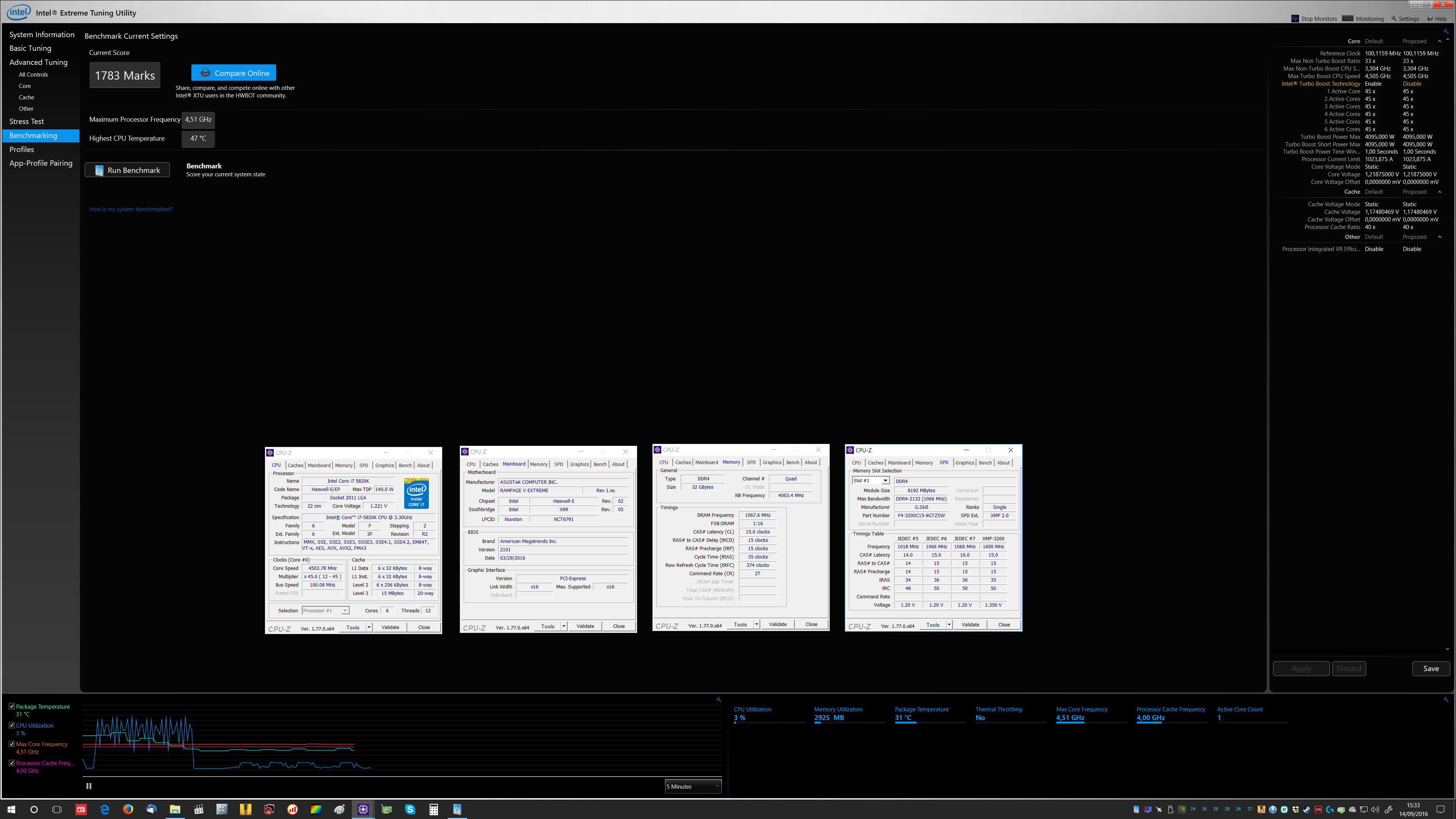Image resolution: width=1456 pixels, height=819 pixels.
Task: Click Close button in CPU-Z Memory window
Action: [x=812, y=624]
